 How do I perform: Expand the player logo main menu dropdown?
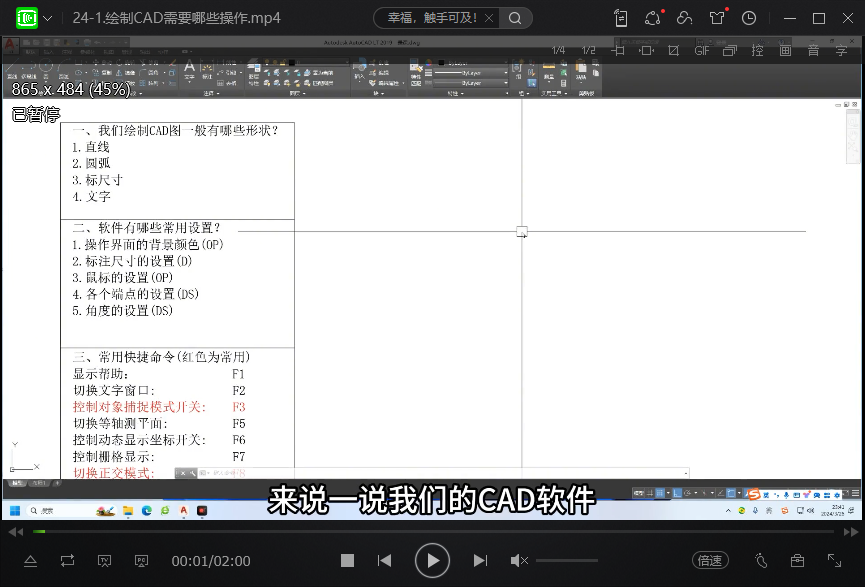click(48, 18)
